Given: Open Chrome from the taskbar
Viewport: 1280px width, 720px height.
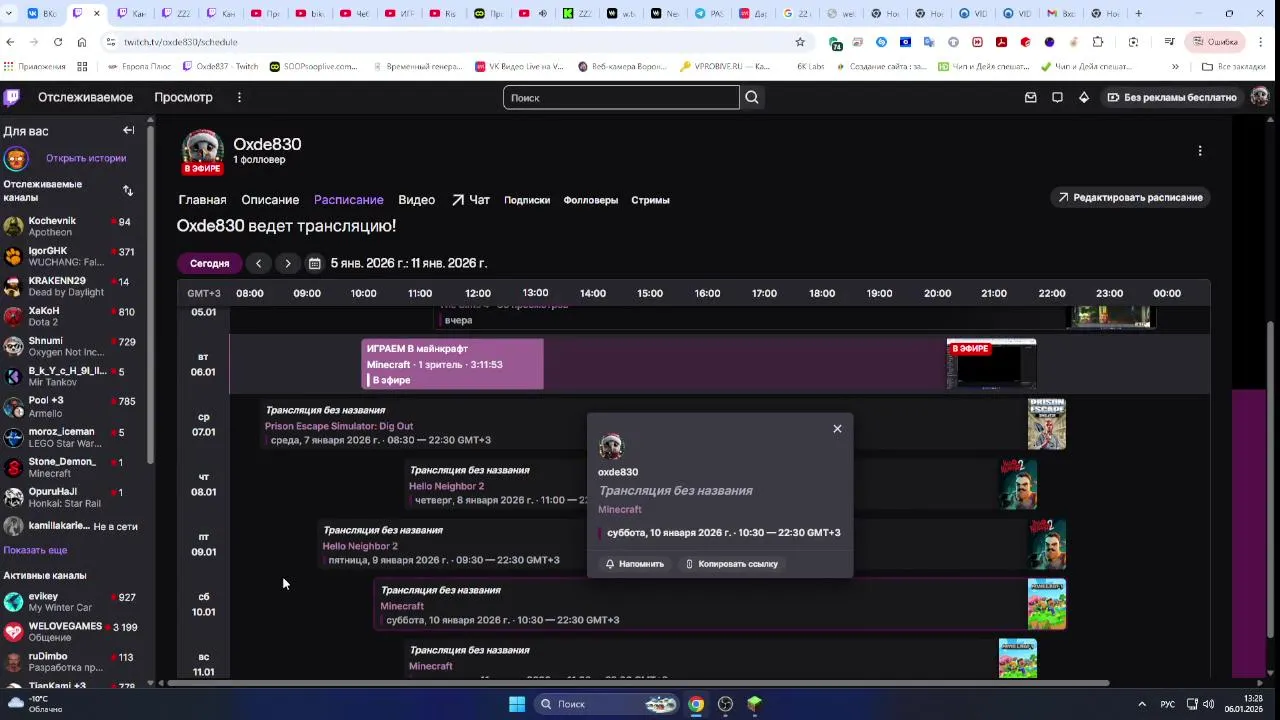Looking at the screenshot, I should pyautogui.click(x=696, y=704).
